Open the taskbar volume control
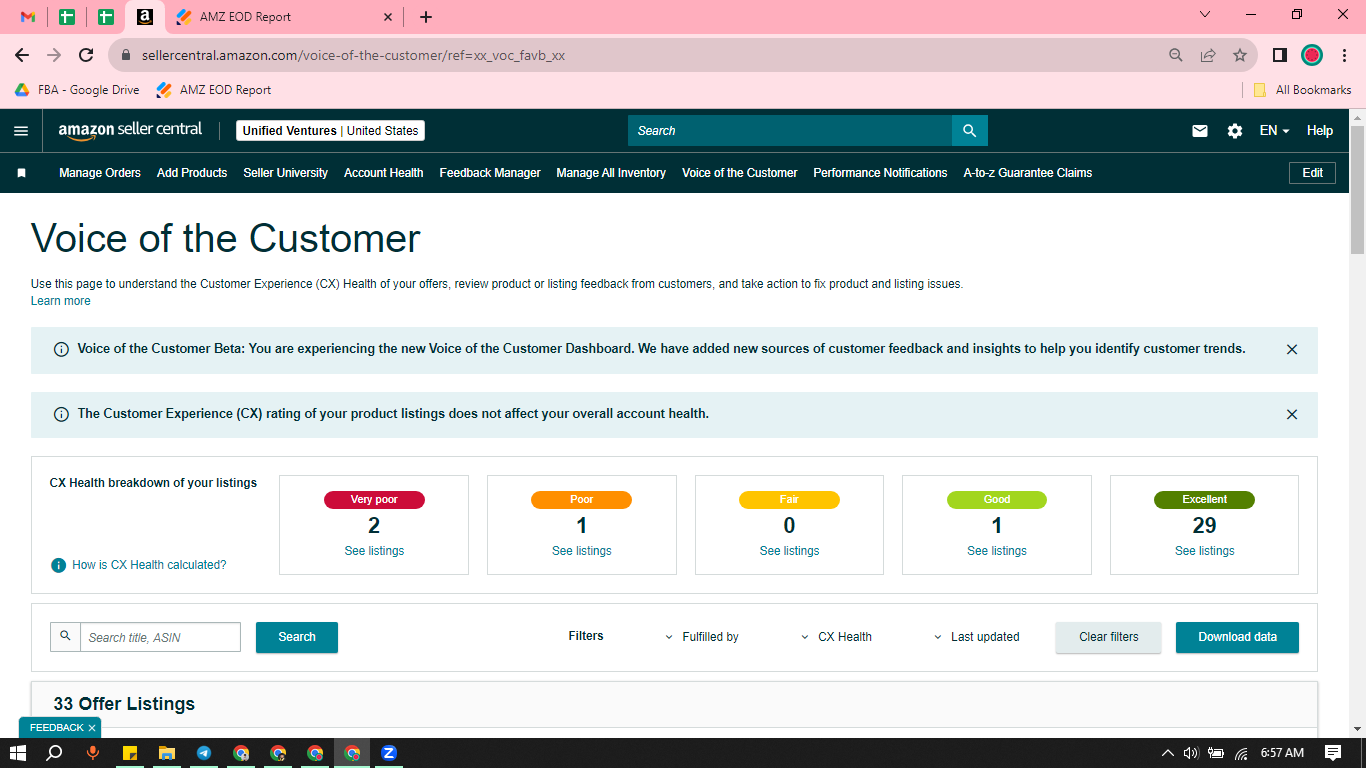Image resolution: width=1366 pixels, height=768 pixels. point(1191,753)
